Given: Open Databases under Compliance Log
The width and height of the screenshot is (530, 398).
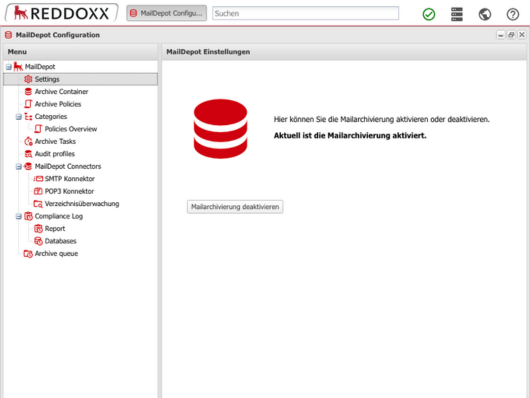Looking at the screenshot, I should coord(61,241).
